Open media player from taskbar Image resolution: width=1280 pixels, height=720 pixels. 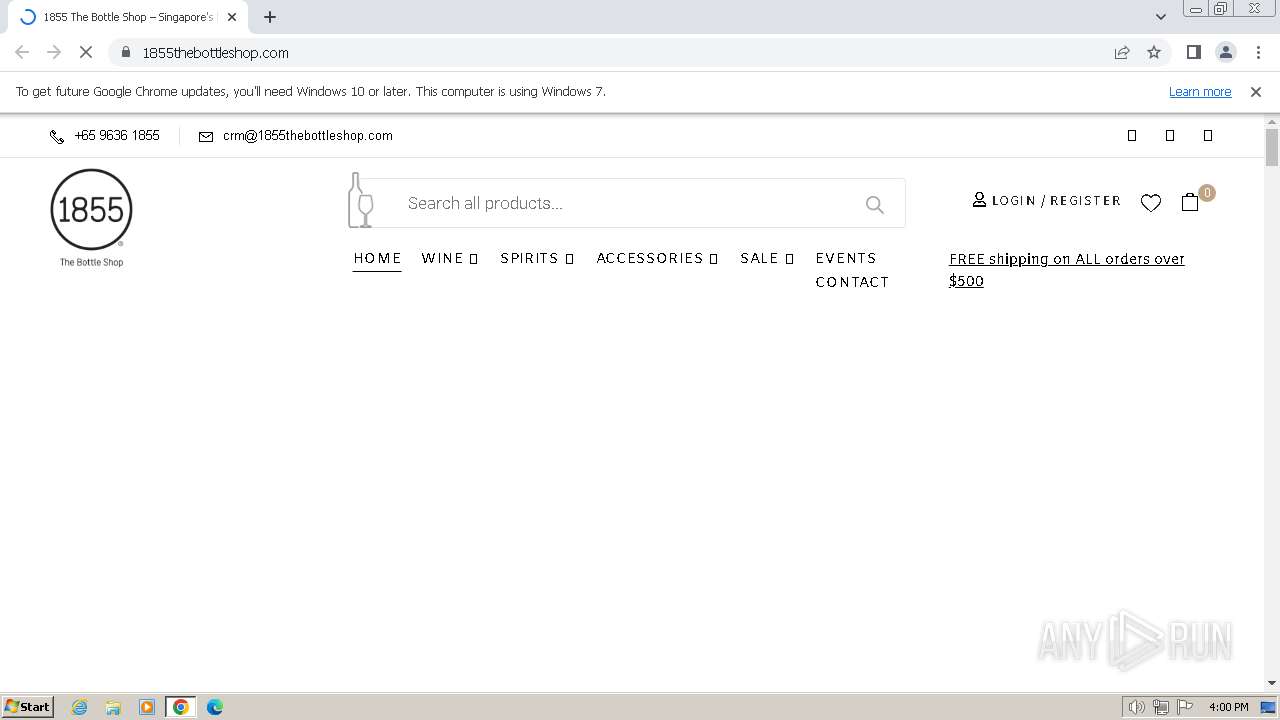coord(147,707)
